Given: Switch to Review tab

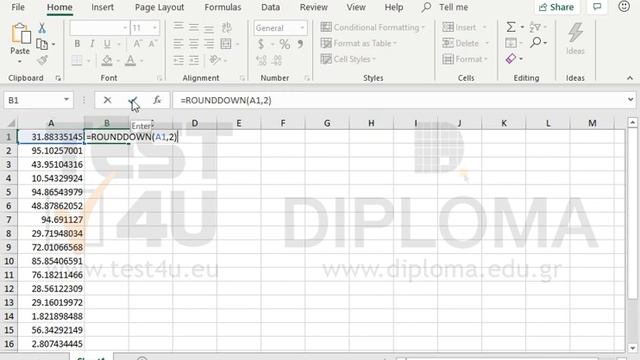Looking at the screenshot, I should tap(313, 7).
